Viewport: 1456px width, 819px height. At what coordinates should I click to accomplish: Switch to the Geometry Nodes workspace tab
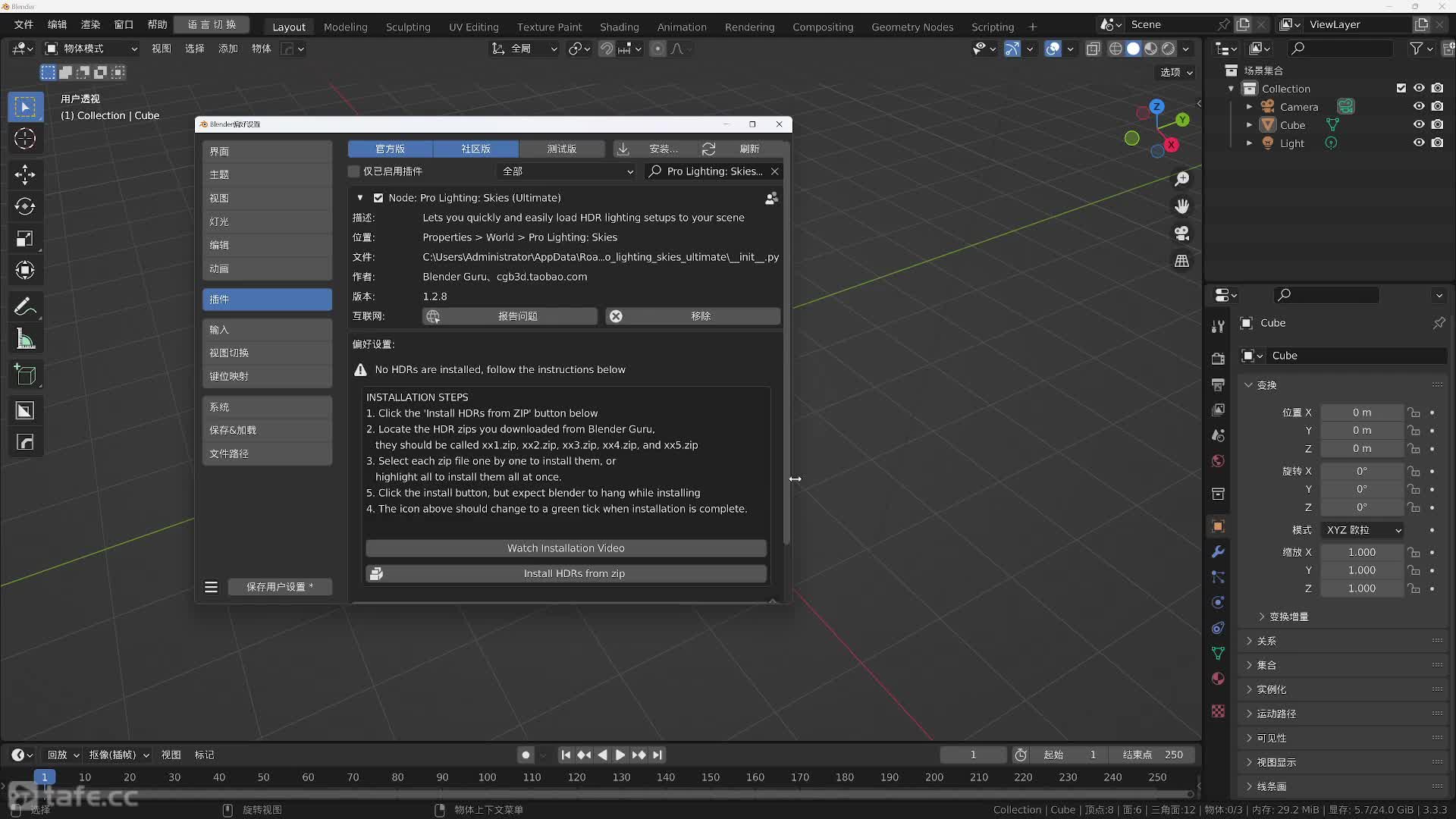tap(912, 27)
